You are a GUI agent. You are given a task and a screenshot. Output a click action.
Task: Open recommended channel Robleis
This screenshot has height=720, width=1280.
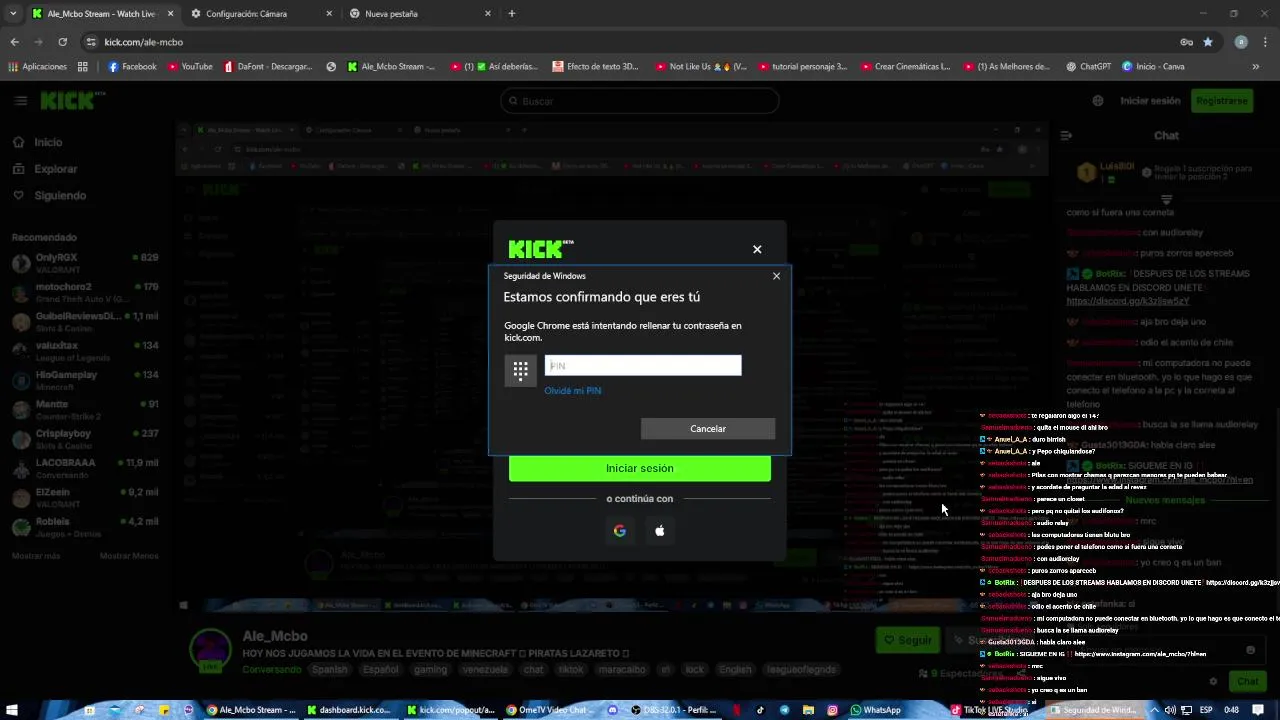tap(85, 527)
